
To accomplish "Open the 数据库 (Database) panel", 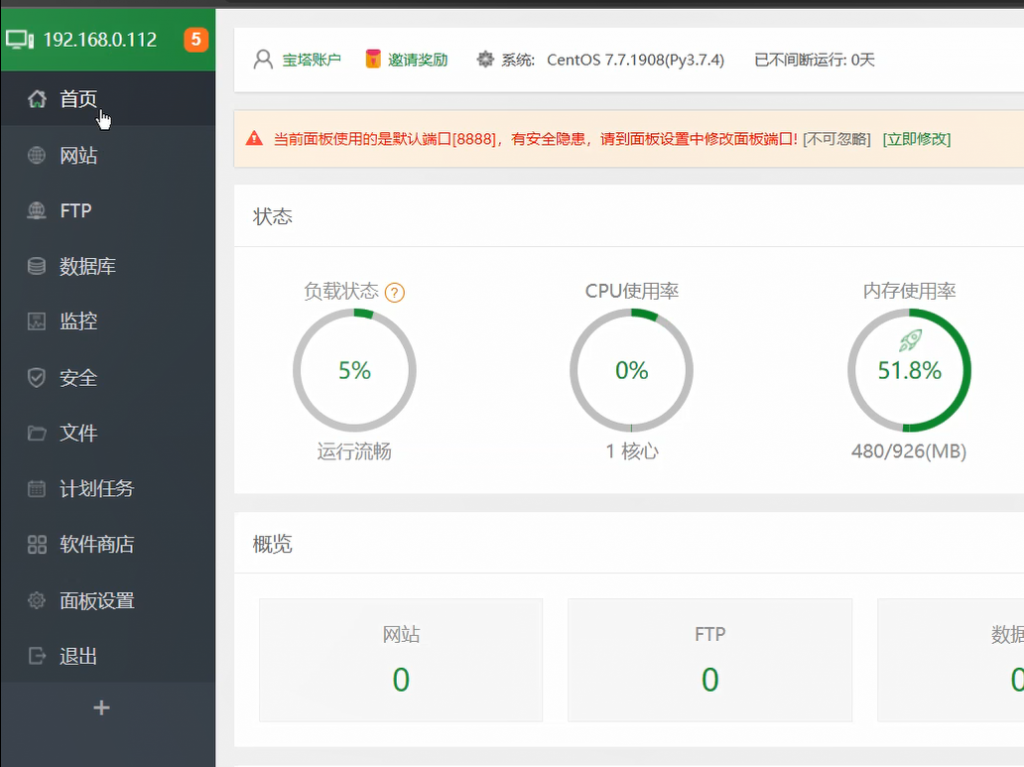I will point(85,266).
